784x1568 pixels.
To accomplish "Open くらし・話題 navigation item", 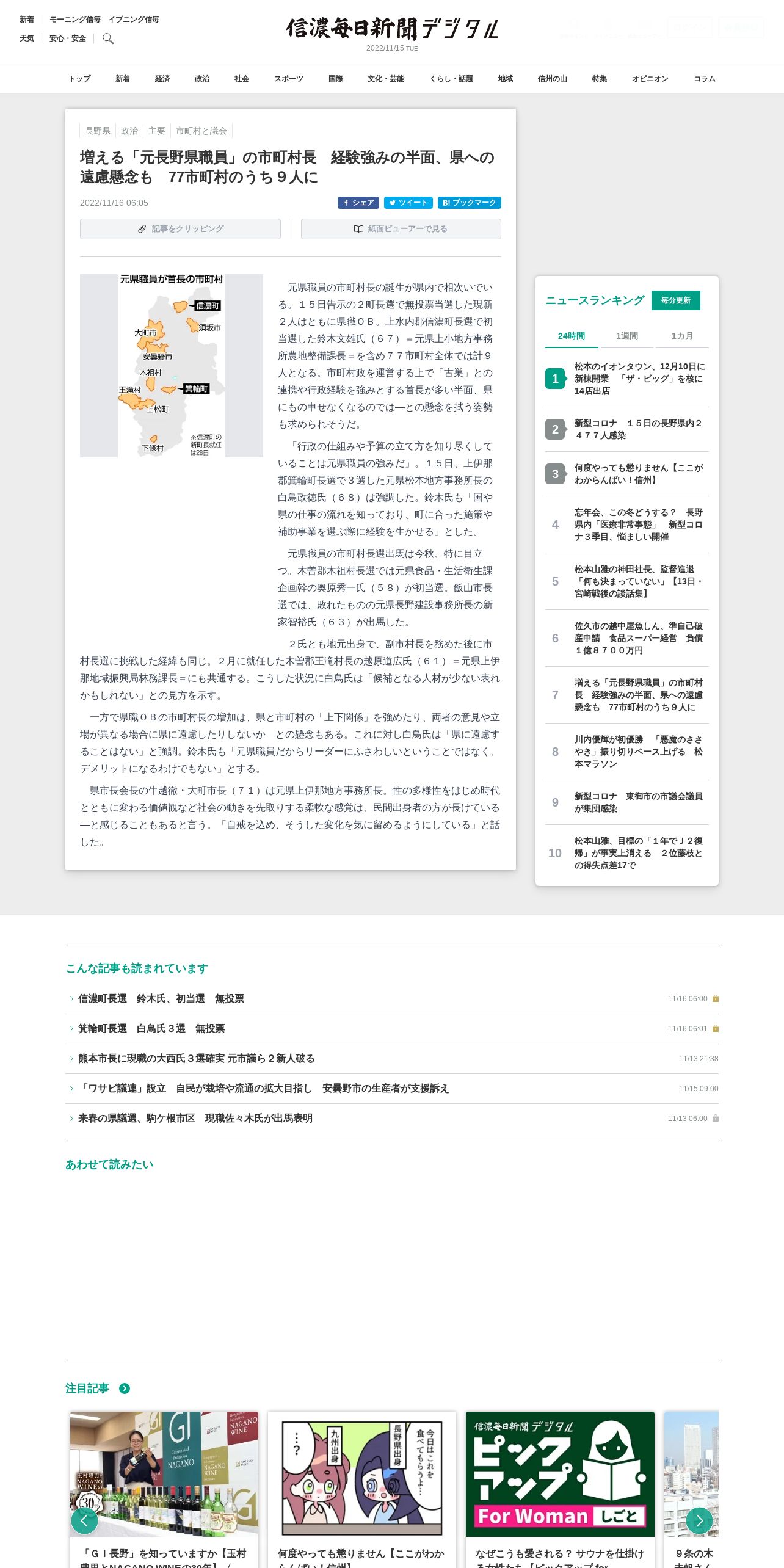I will click(x=451, y=79).
